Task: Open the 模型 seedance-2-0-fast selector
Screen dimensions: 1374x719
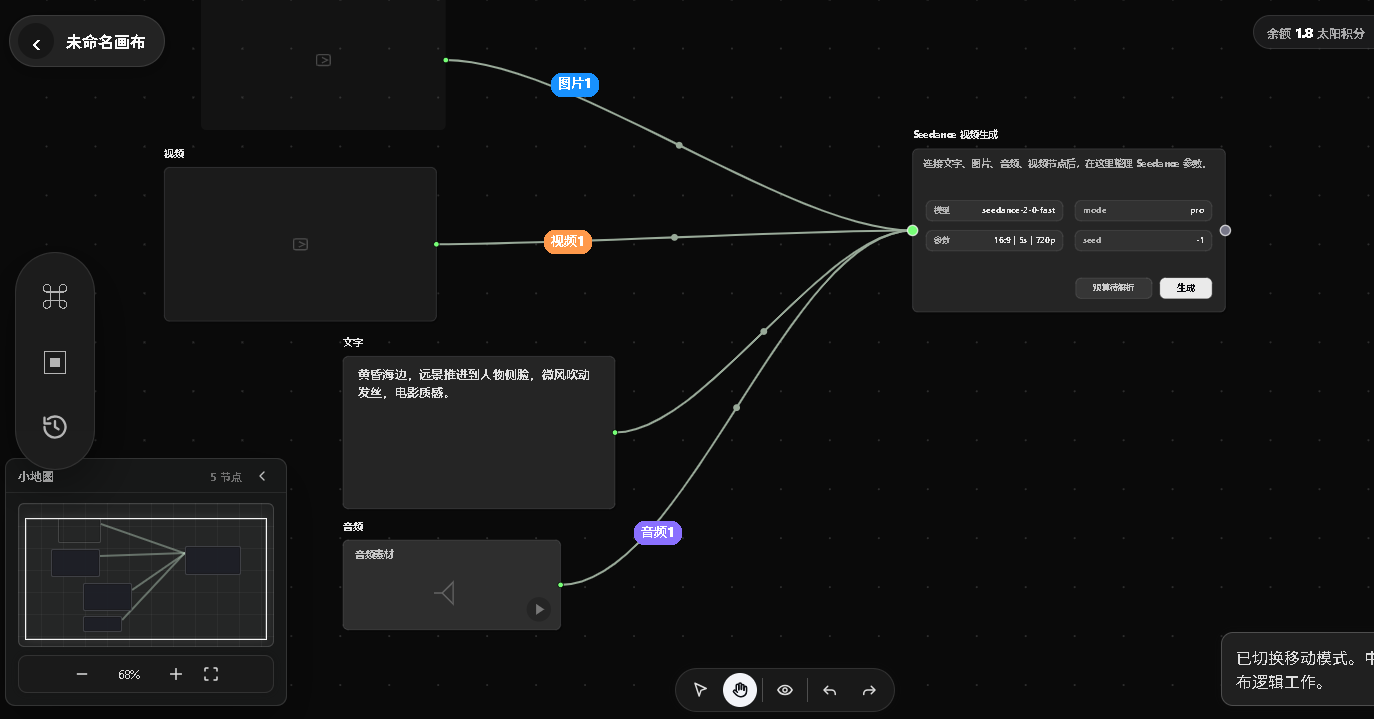Action: coord(994,211)
